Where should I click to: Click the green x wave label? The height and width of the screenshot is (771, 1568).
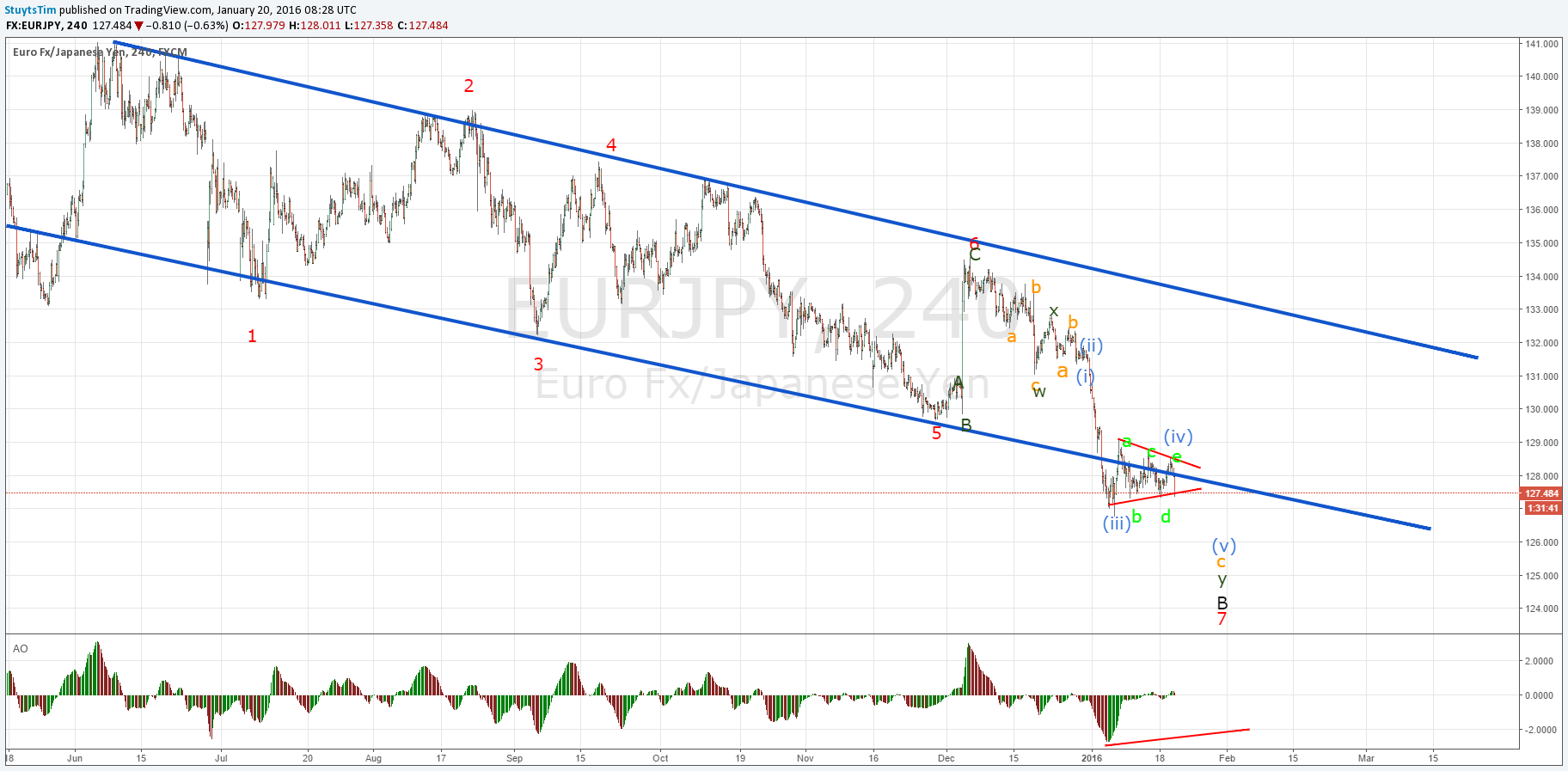point(1054,311)
